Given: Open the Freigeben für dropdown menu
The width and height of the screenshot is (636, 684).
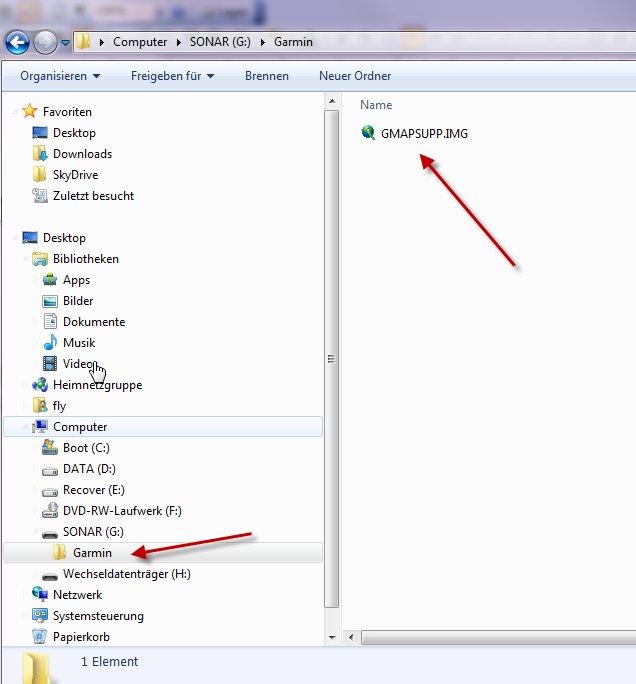Looking at the screenshot, I should pos(172,76).
